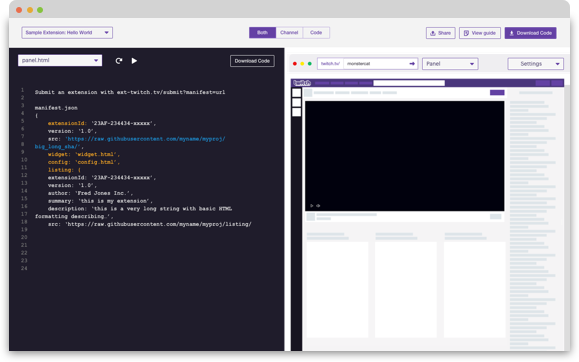The height and width of the screenshot is (362, 579).
Task: Click the line 'Submit an extension with ext-twitch.tv'
Action: (130, 92)
